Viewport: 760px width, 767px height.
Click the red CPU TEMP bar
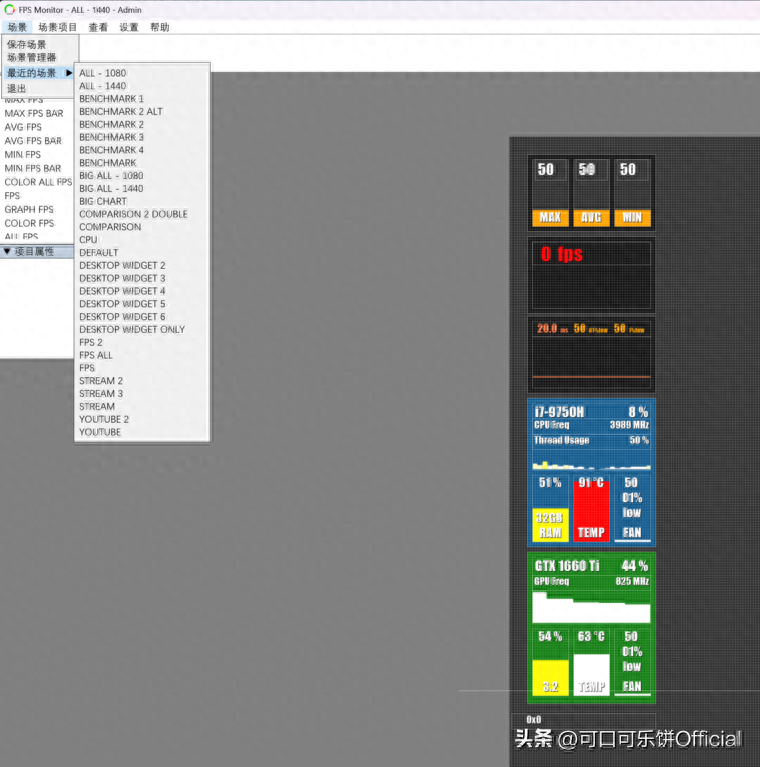click(x=591, y=511)
